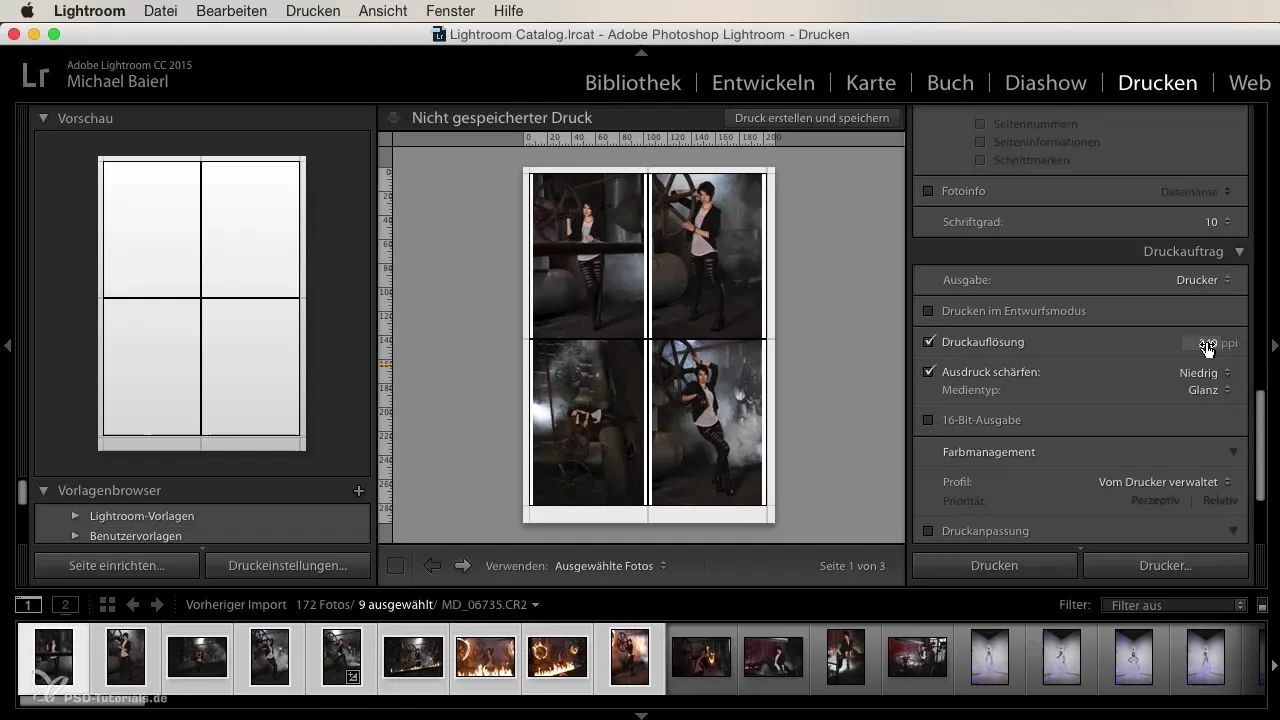Open the Apple menu
Image resolution: width=1280 pixels, height=720 pixels.
[x=27, y=11]
